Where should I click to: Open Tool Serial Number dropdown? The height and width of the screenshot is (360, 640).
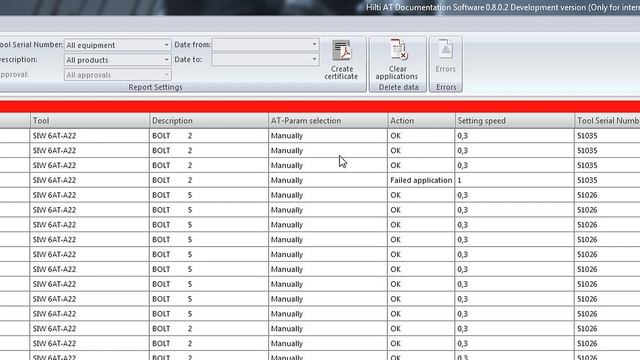166,44
